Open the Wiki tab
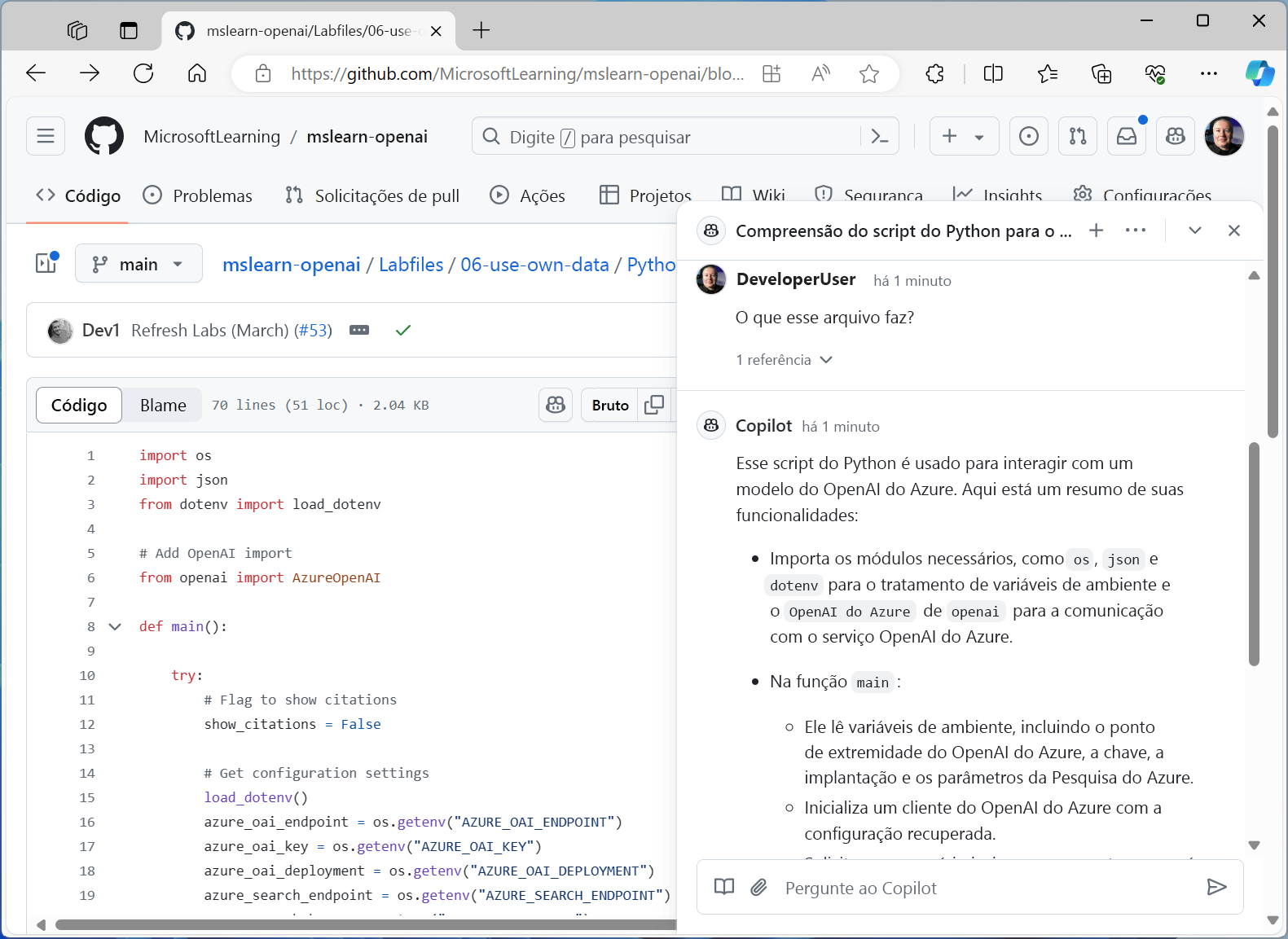 click(754, 195)
